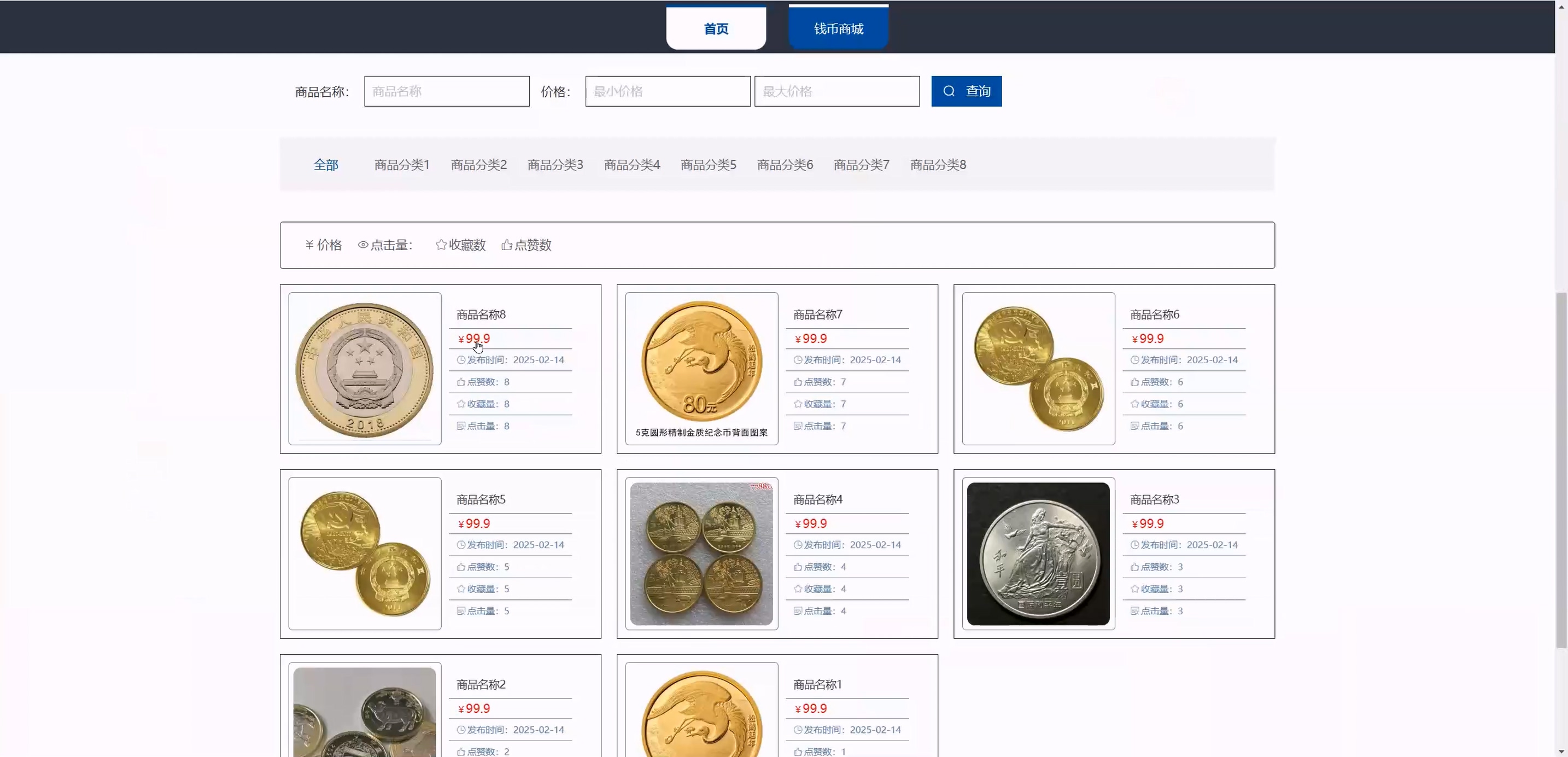Filter by 商品分类8
This screenshot has height=757, width=1568.
(938, 165)
